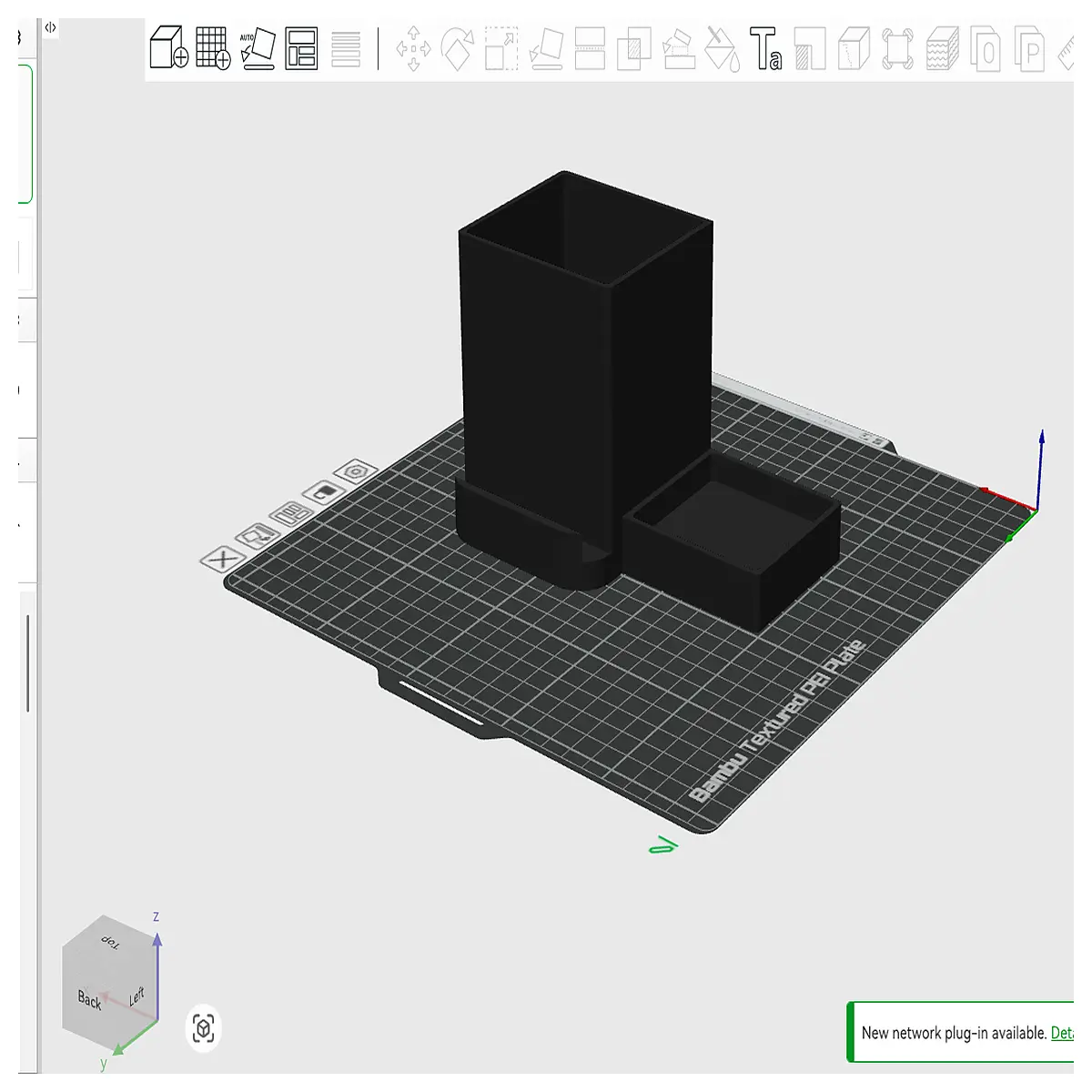Arrange all objects on the plate

point(301,48)
